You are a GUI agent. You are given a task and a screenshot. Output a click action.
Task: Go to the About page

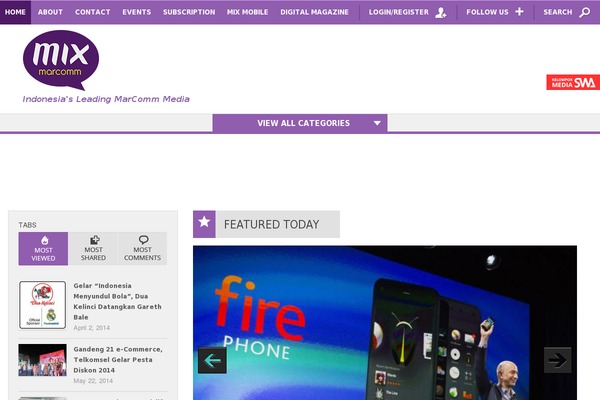(50, 12)
